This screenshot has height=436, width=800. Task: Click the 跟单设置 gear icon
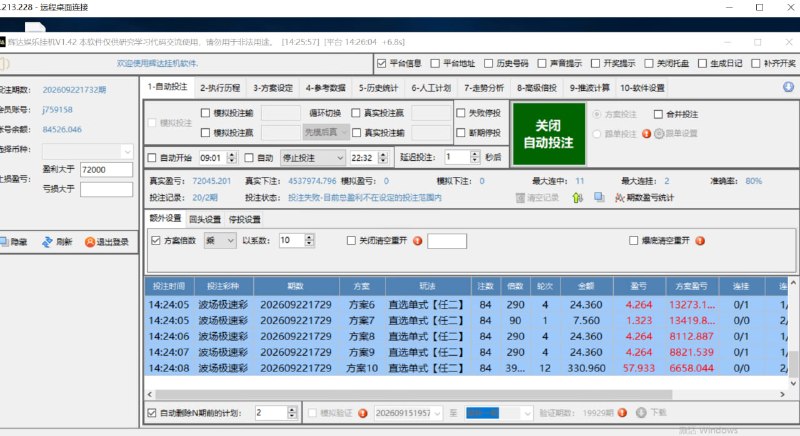pos(659,134)
